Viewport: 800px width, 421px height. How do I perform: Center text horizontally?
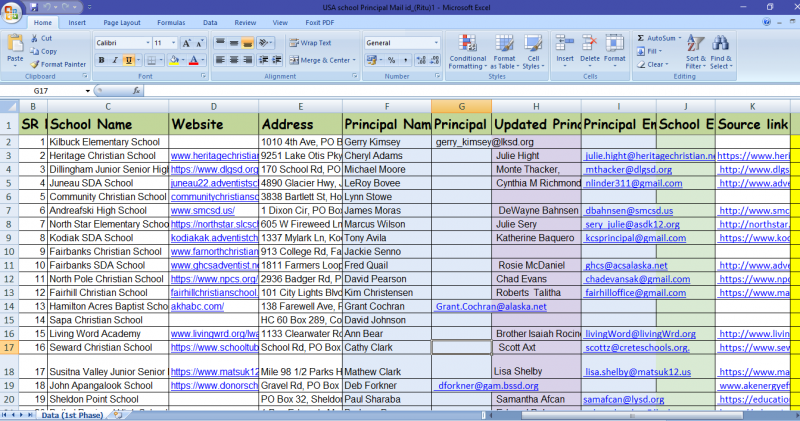tap(234, 60)
